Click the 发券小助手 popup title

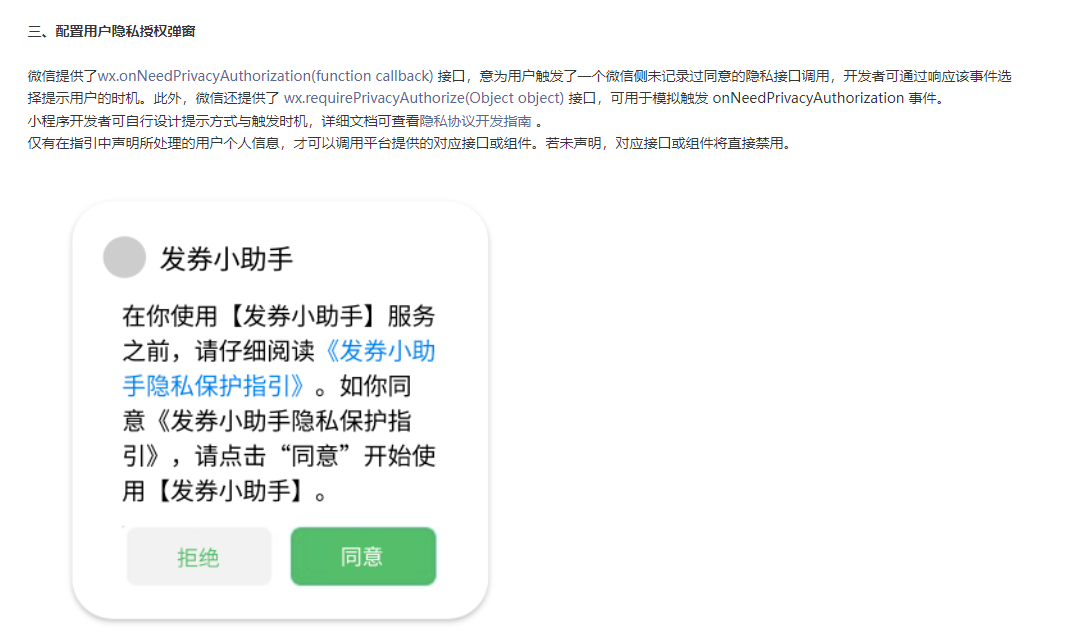(226, 258)
